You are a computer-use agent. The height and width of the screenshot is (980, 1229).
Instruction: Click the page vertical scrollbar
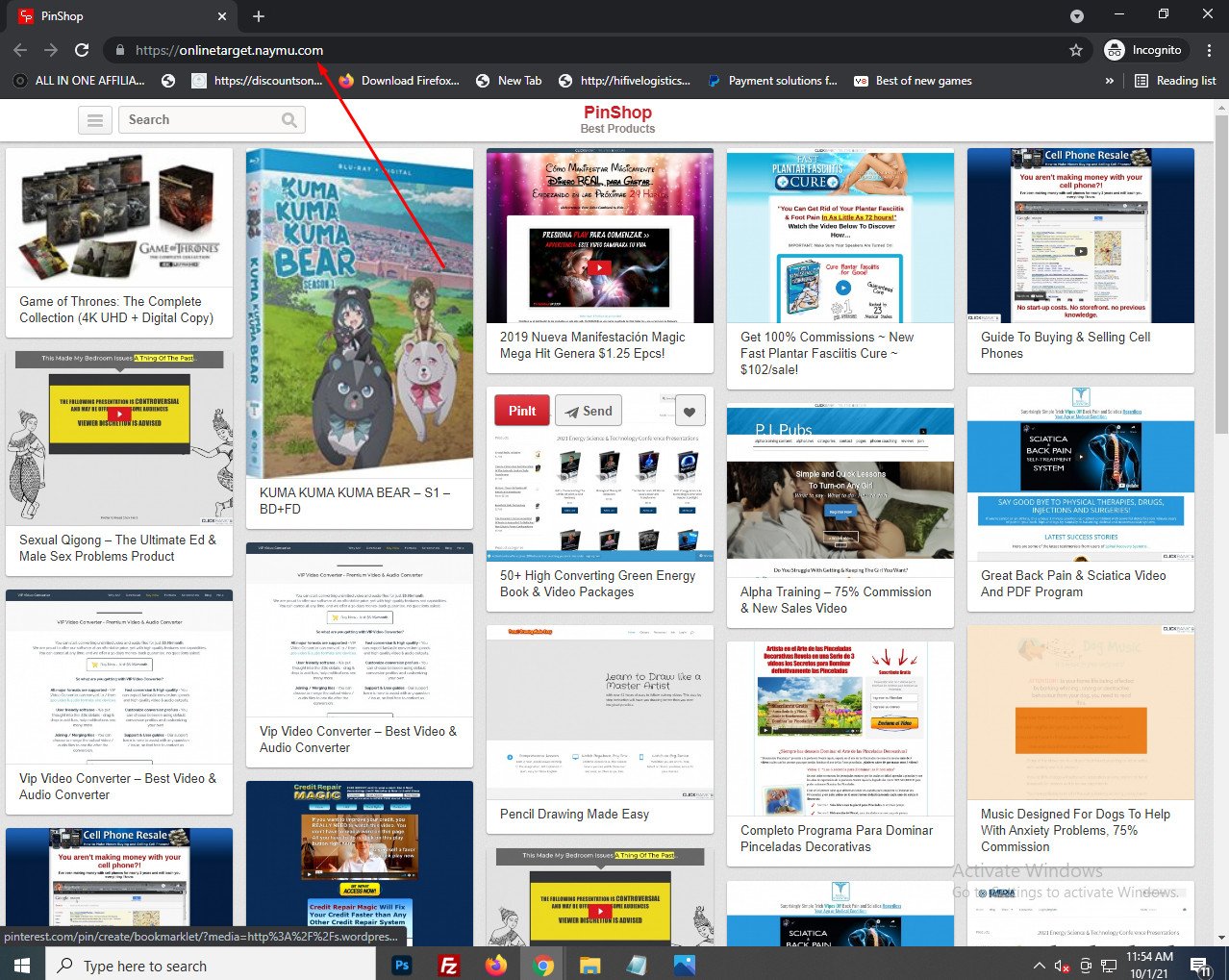tap(1220, 289)
